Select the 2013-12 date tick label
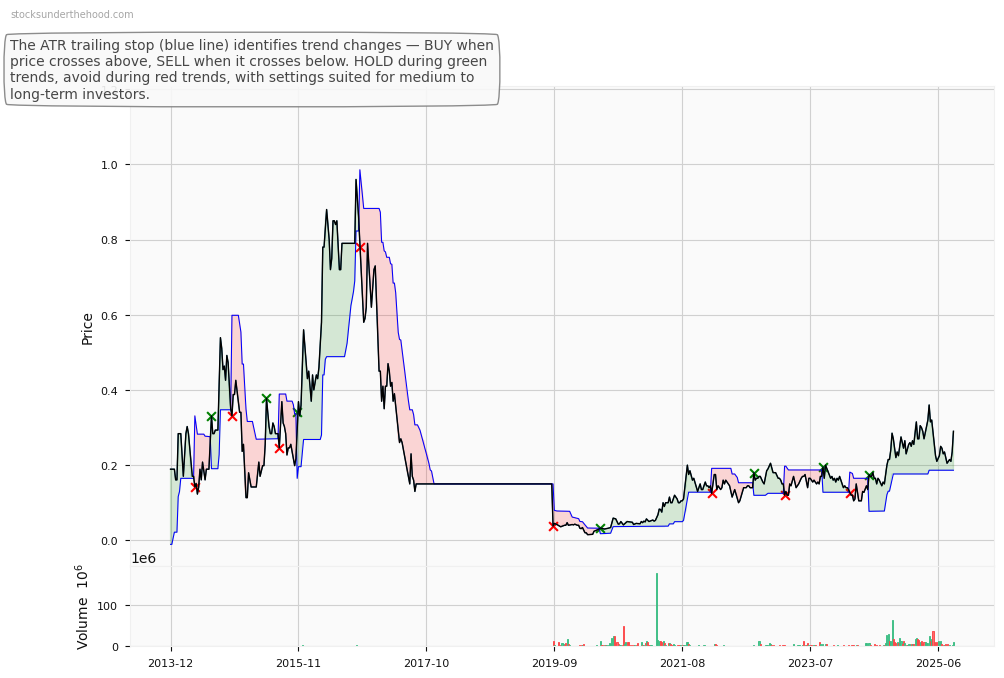This screenshot has height=678, width=1004. 170,663
